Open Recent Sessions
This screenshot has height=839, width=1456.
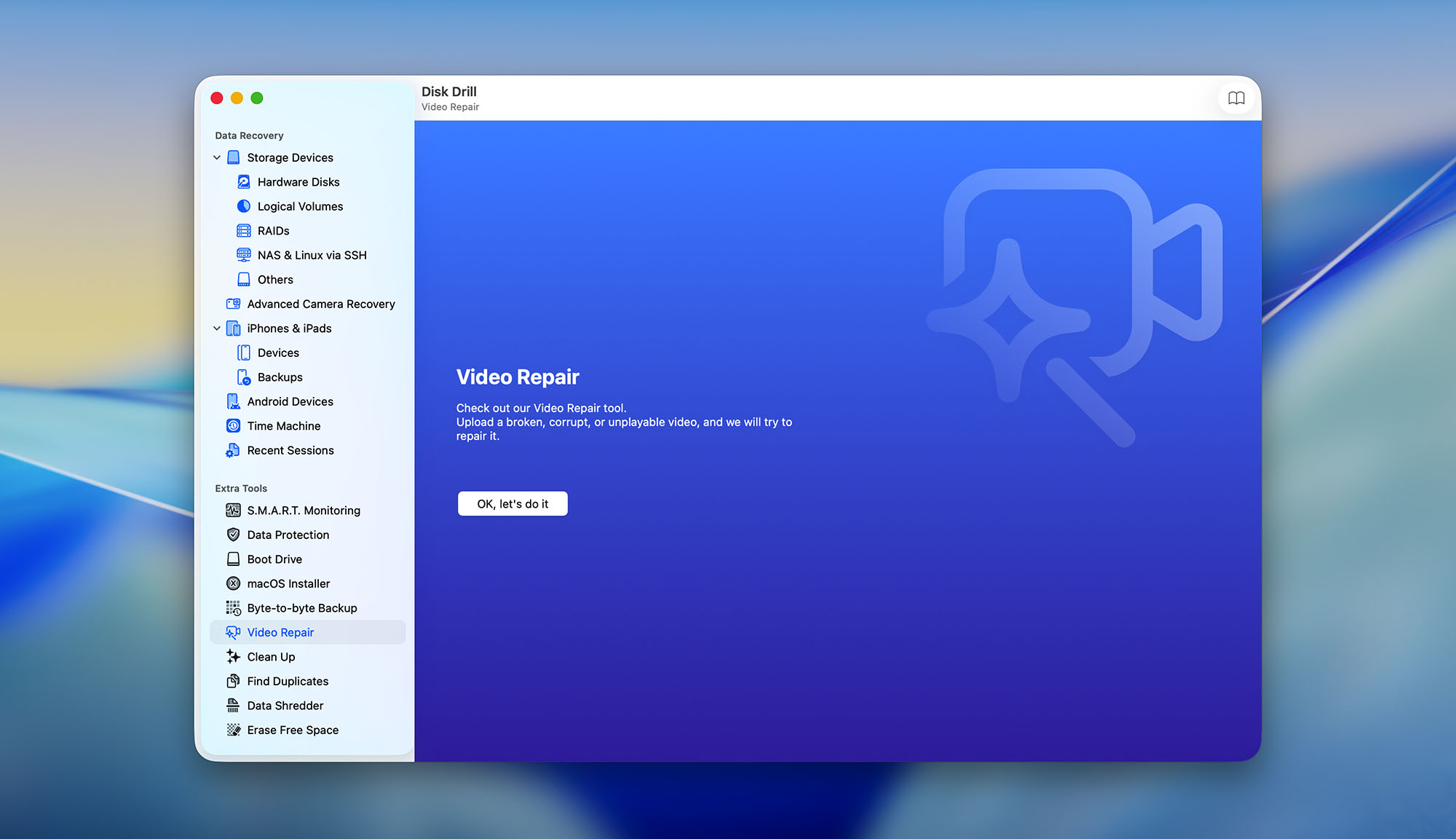pos(289,450)
